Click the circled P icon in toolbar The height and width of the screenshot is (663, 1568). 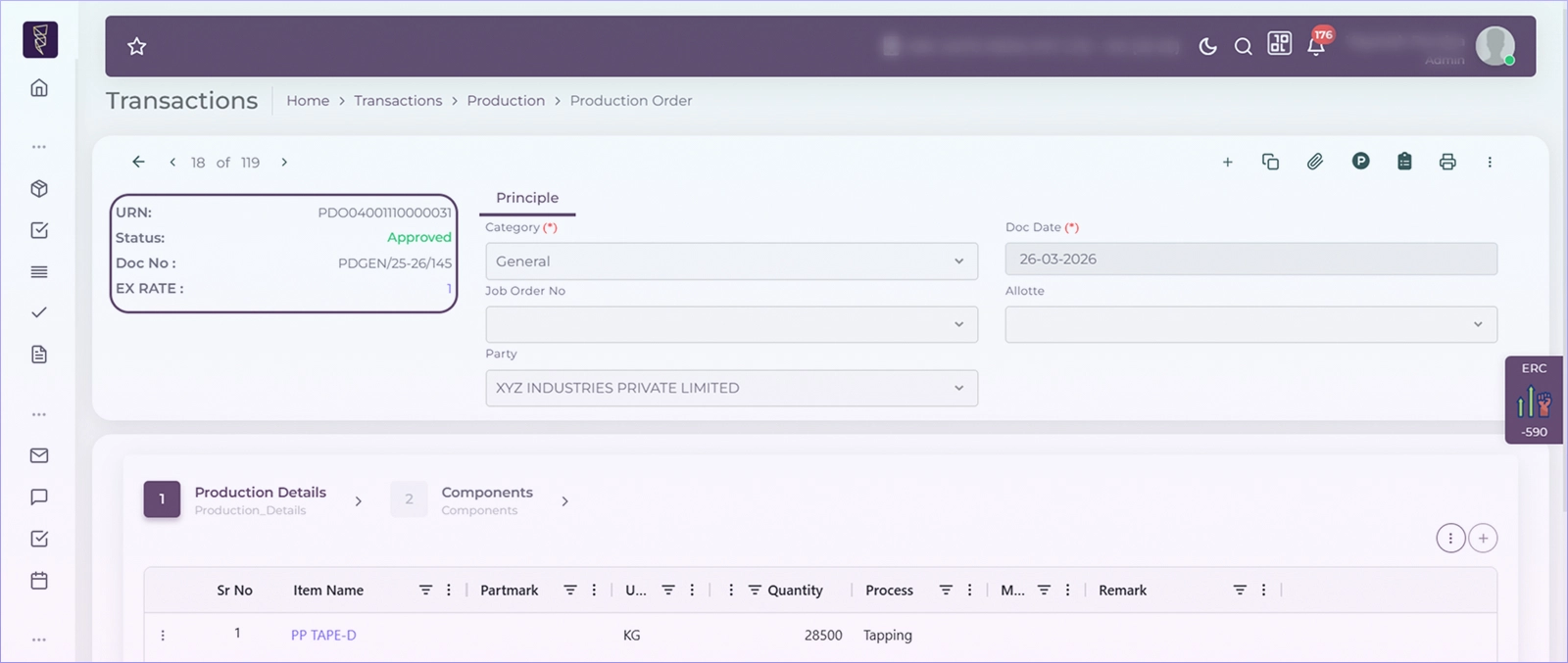(1360, 162)
